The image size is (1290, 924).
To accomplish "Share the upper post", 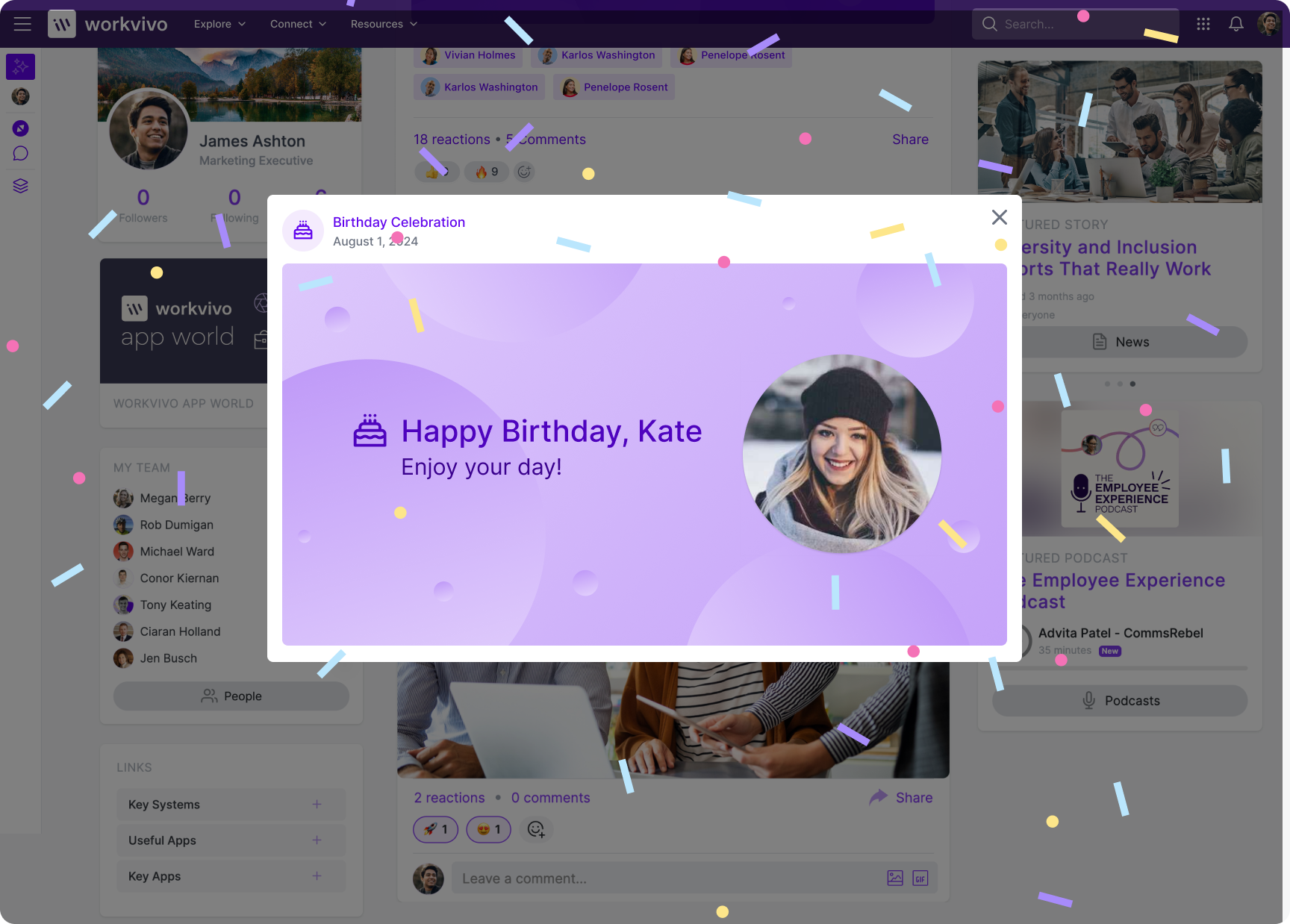I will [911, 140].
